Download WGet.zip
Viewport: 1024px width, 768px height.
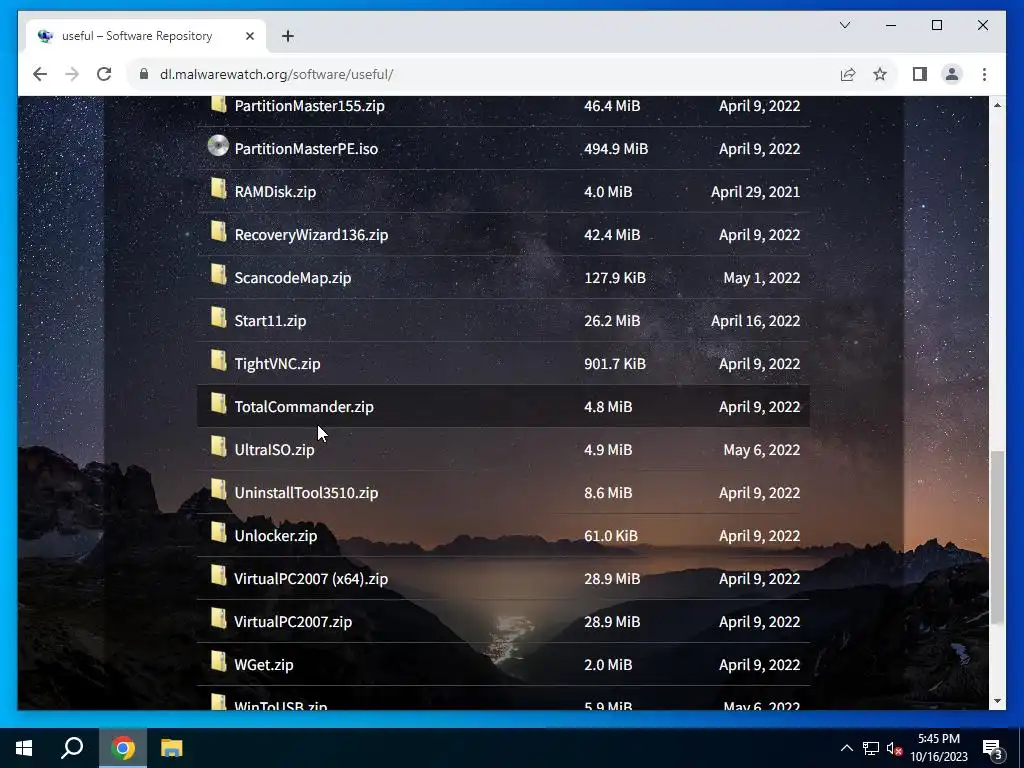[264, 665]
